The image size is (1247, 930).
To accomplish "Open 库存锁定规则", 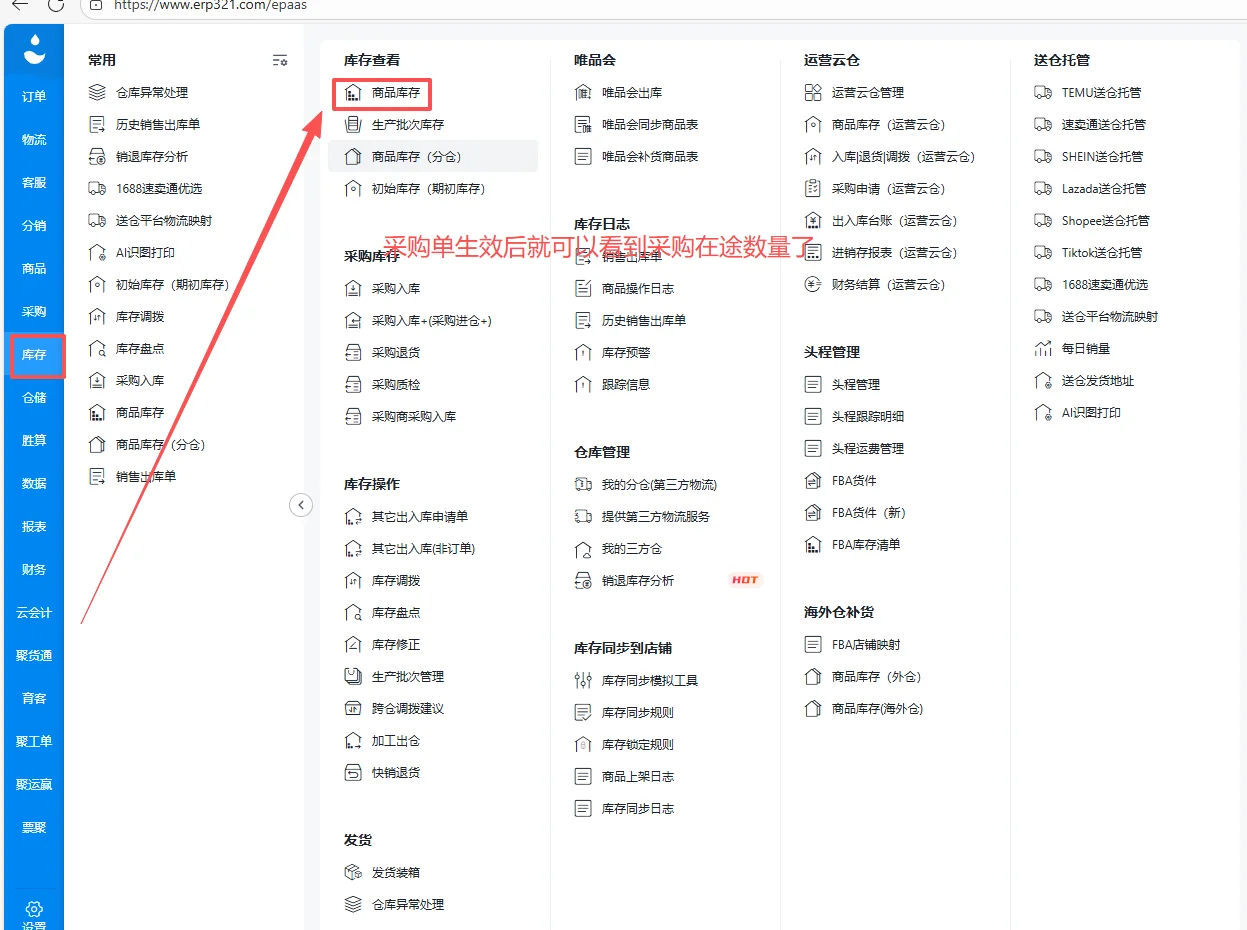I will click(638, 745).
